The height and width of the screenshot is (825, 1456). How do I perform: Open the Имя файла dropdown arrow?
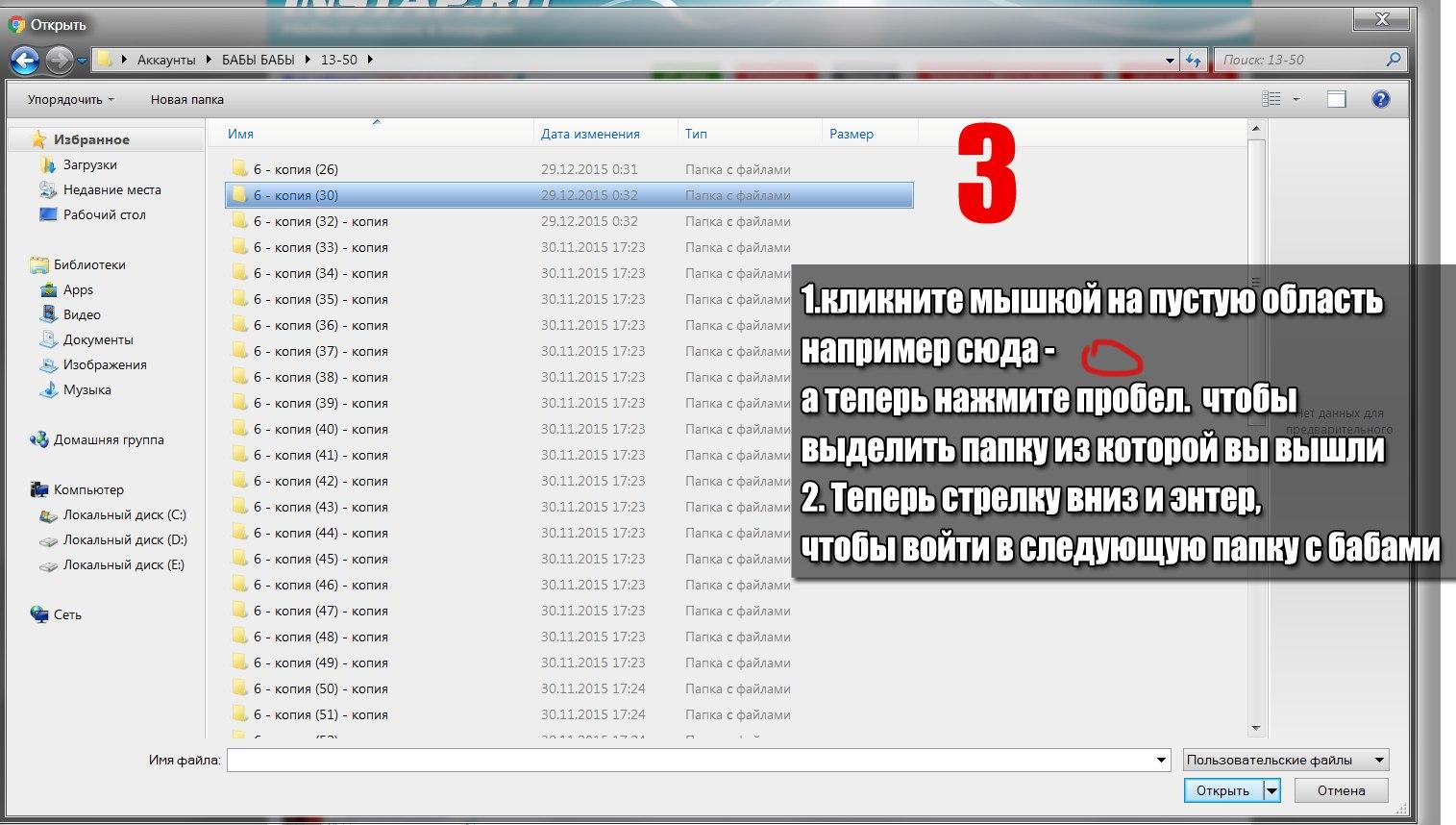pos(1162,760)
